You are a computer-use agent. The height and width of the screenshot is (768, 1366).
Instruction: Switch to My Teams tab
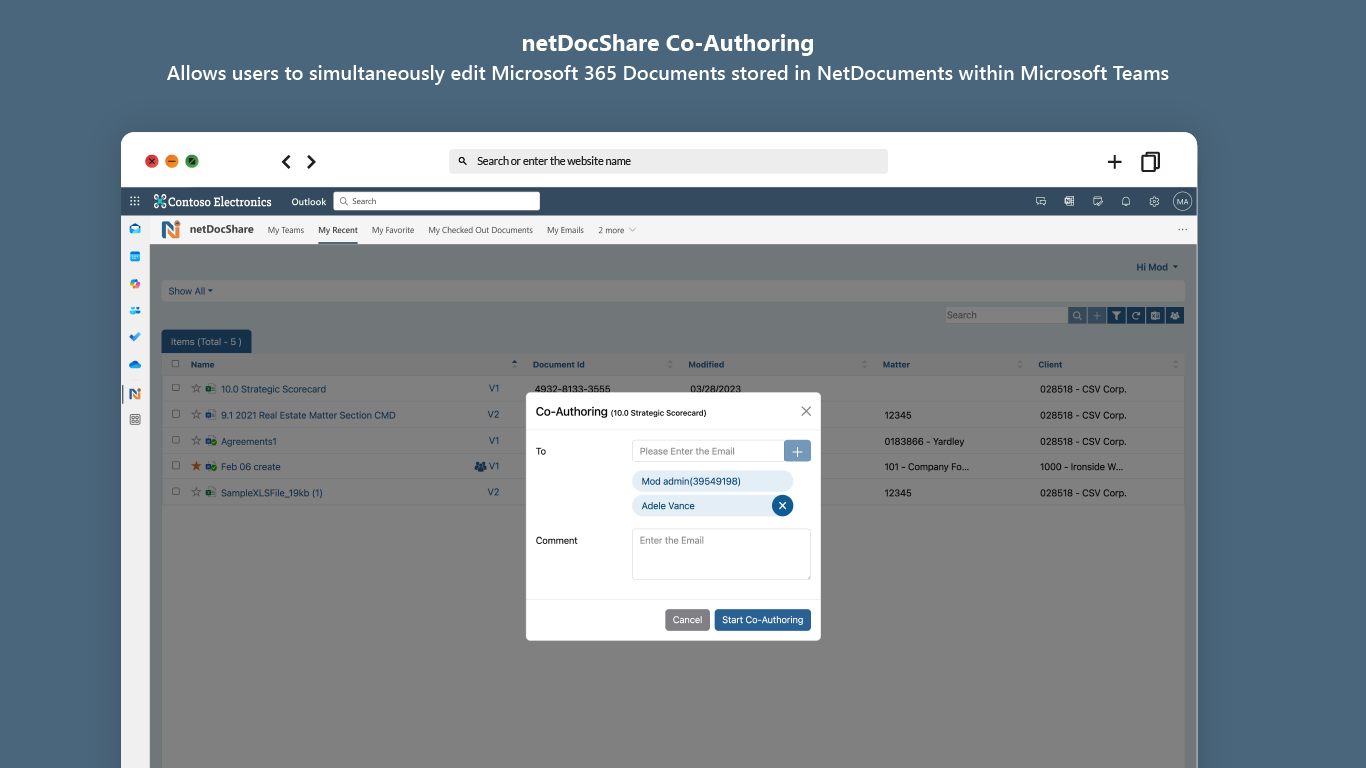(286, 230)
